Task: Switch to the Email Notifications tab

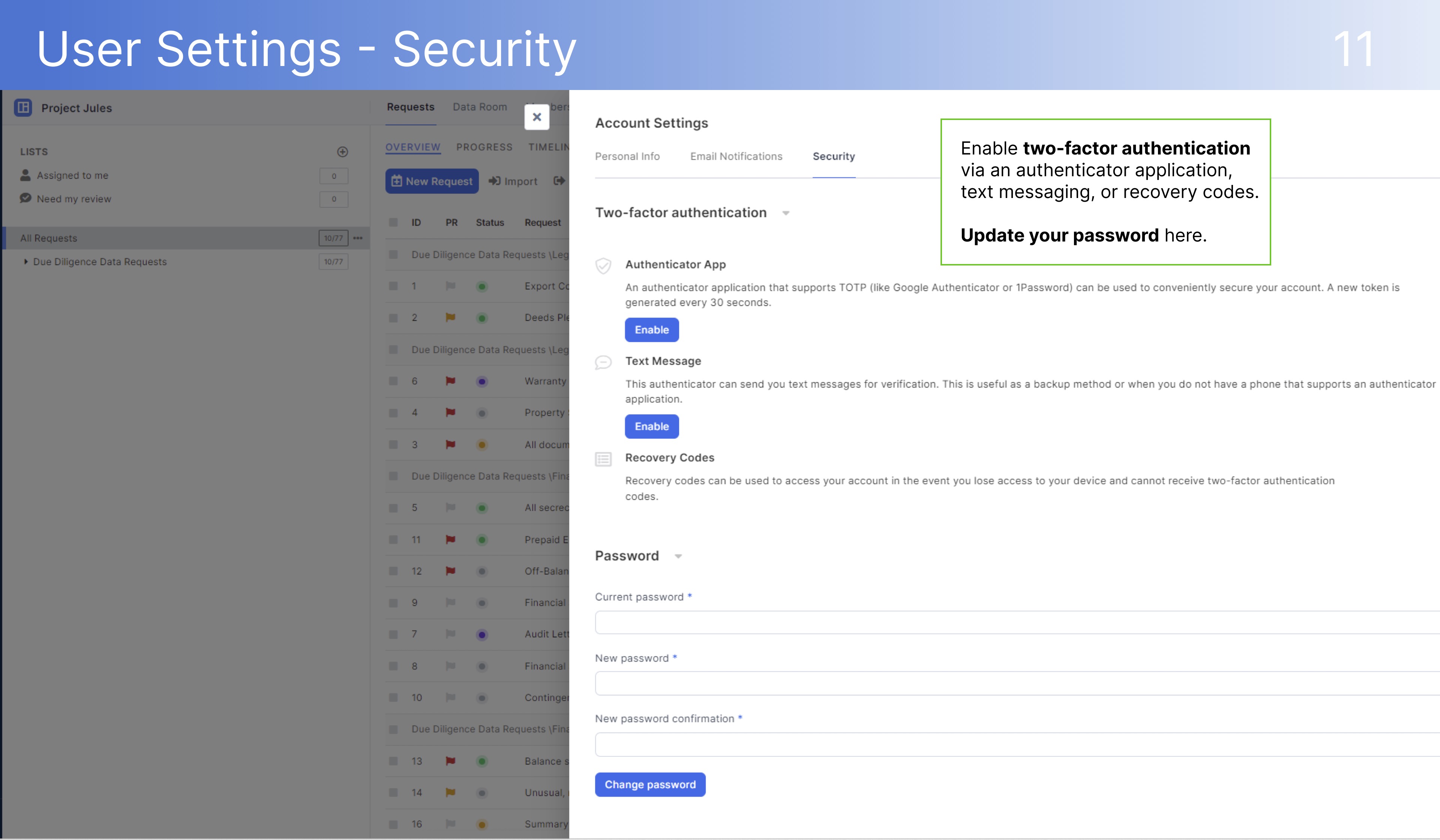Action: point(736,156)
